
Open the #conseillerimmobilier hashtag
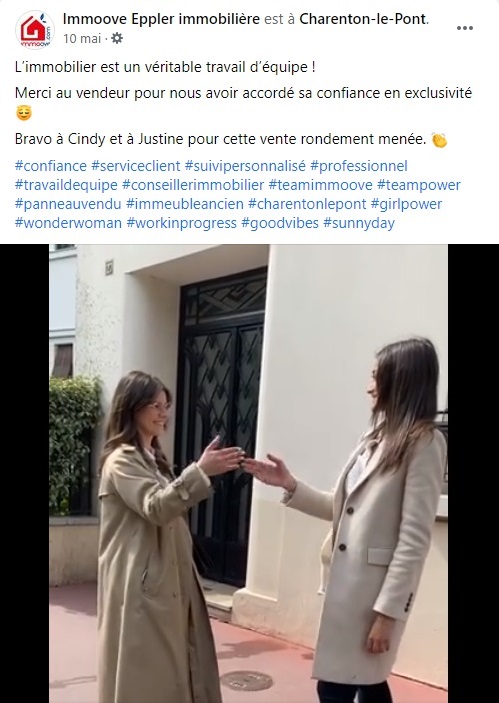pos(193,185)
